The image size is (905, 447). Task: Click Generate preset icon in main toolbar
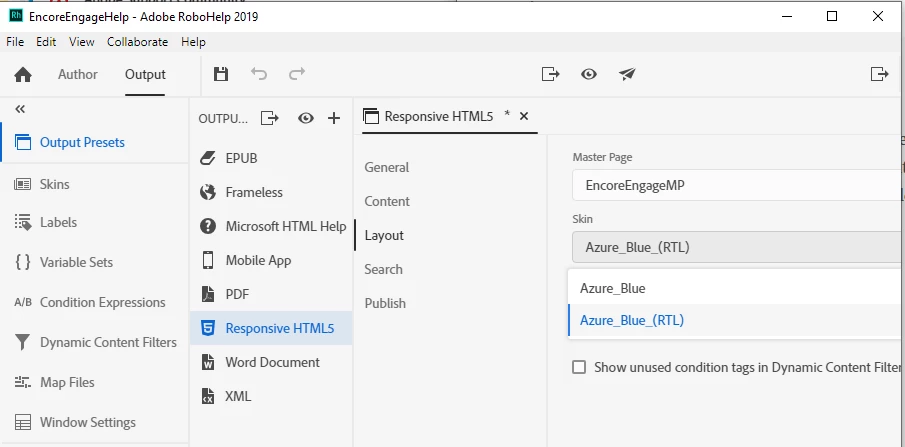click(x=551, y=74)
